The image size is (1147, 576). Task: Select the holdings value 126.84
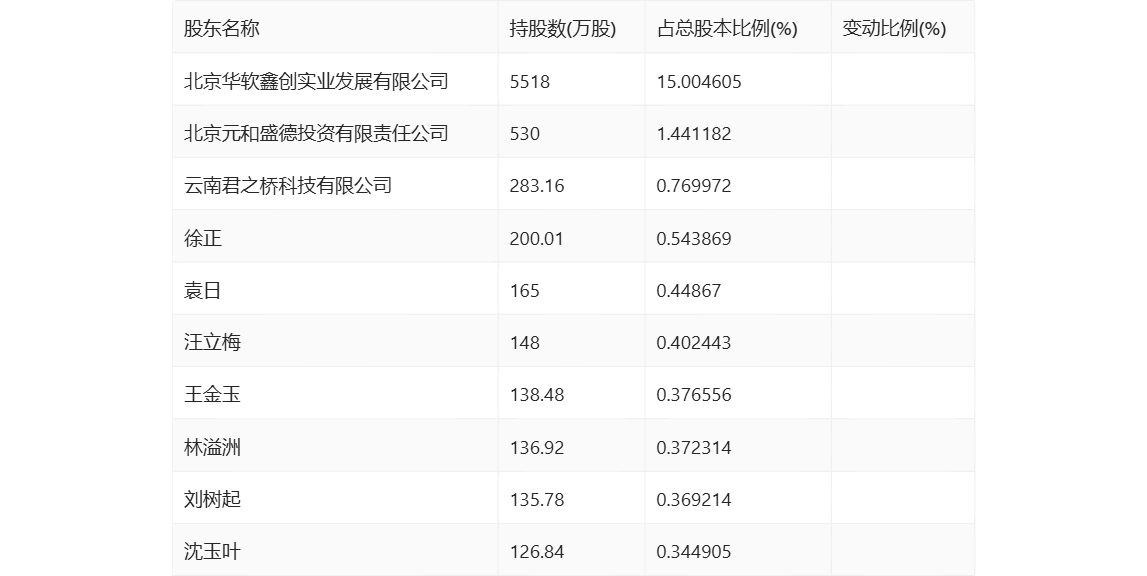537,551
